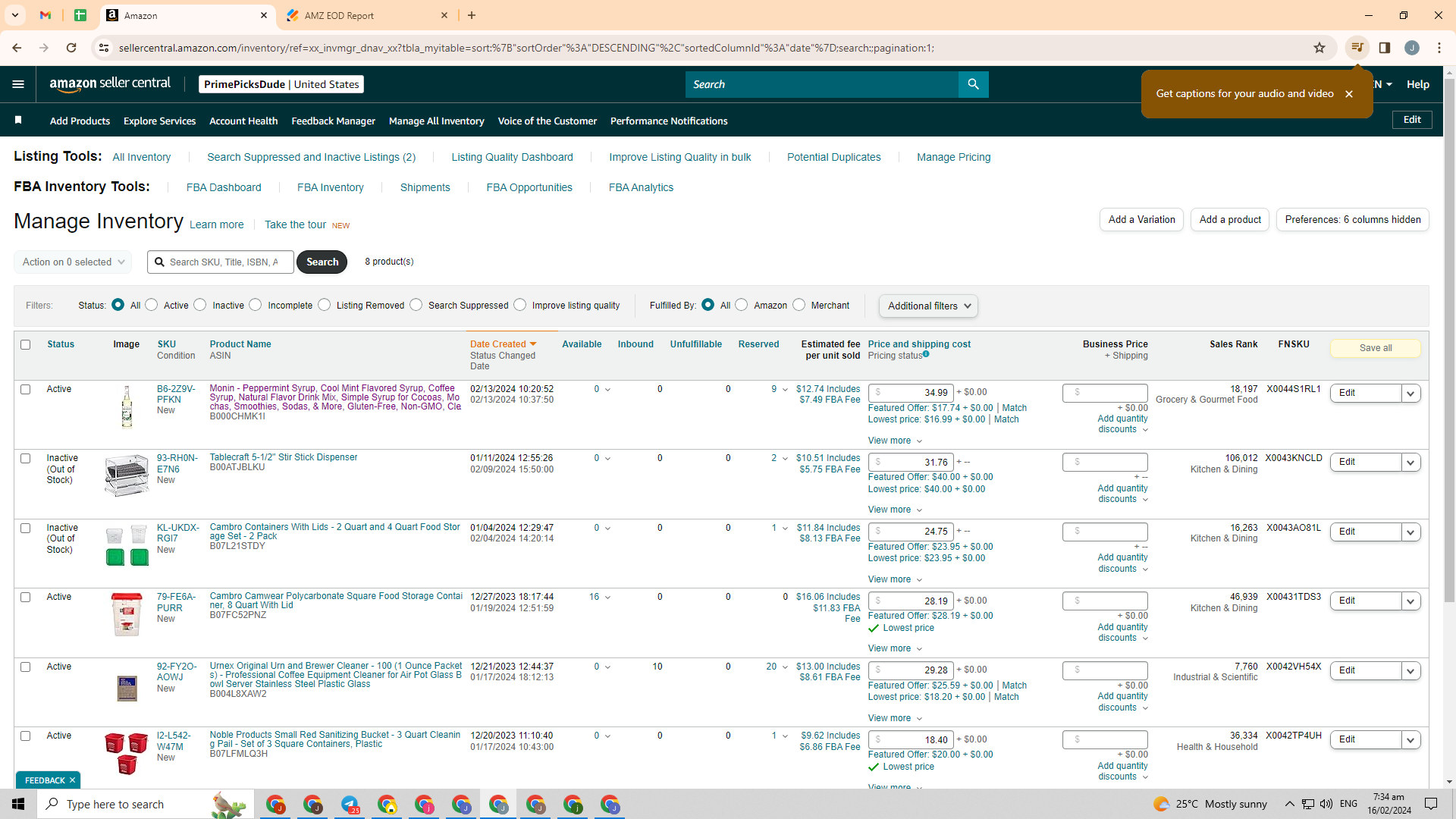Image resolution: width=1456 pixels, height=819 pixels.
Task: Filter by Fulfilled By Amazon
Action: 742,305
